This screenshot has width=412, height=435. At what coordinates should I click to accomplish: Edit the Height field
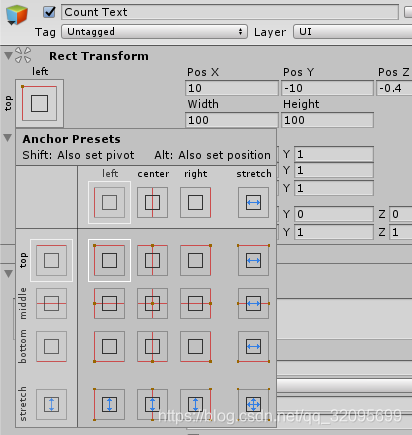327,120
